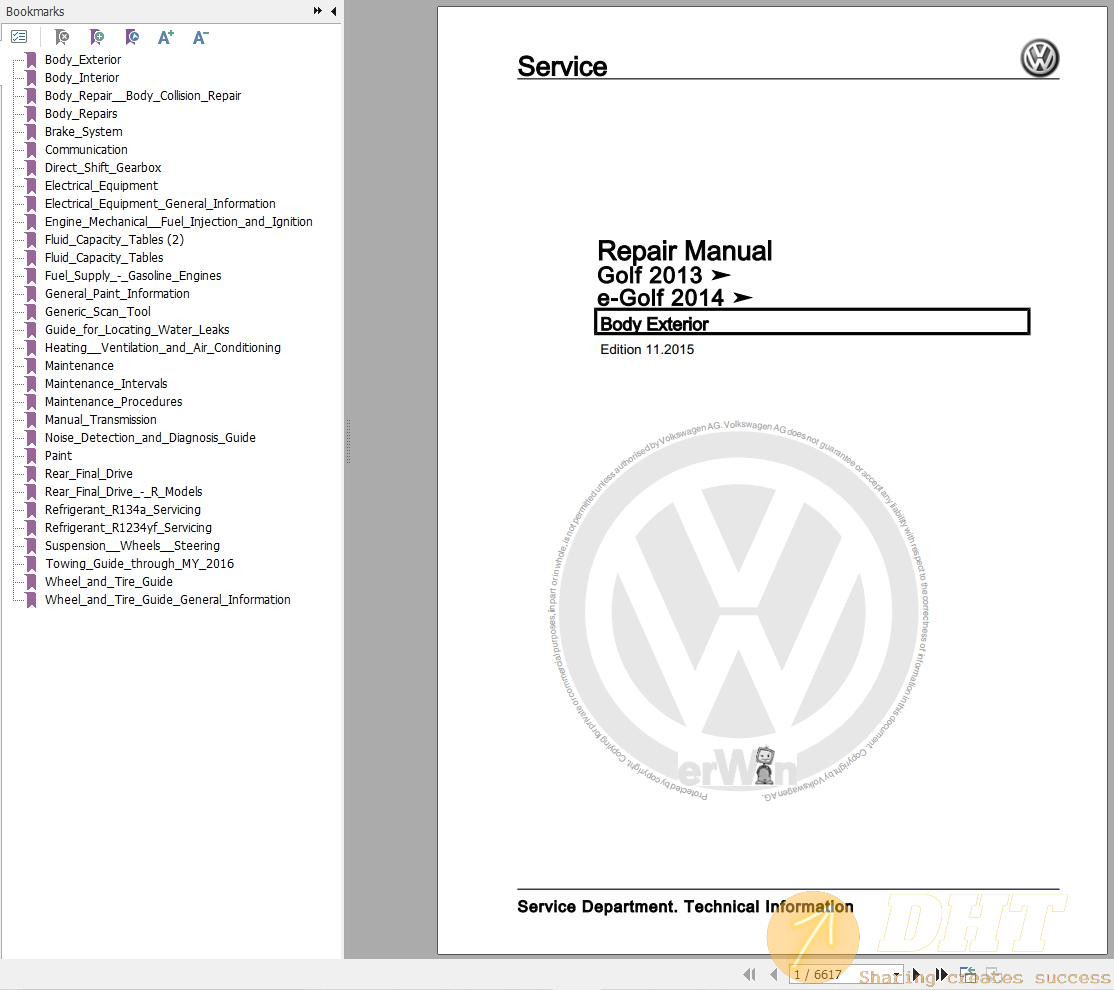Screen dimensions: 1114x990
Task: Select the Fluid_Capacity_Tables (2) bookmark
Action: tap(114, 240)
